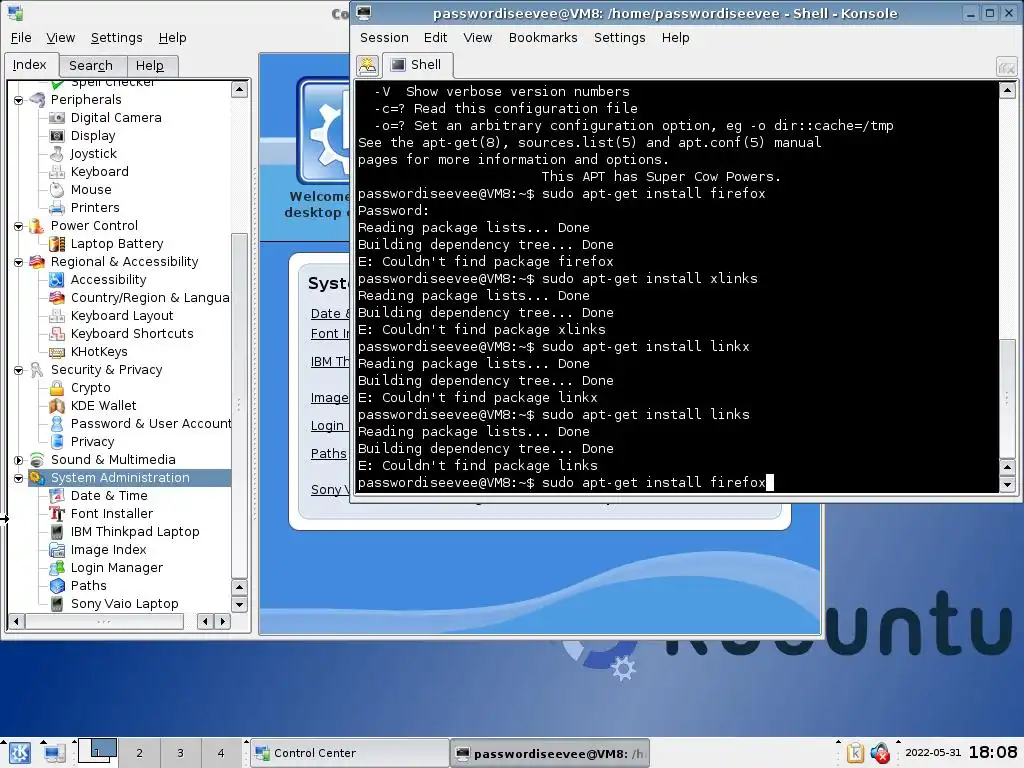
Task: Click the show desktop panel icon
Action: 54,754
